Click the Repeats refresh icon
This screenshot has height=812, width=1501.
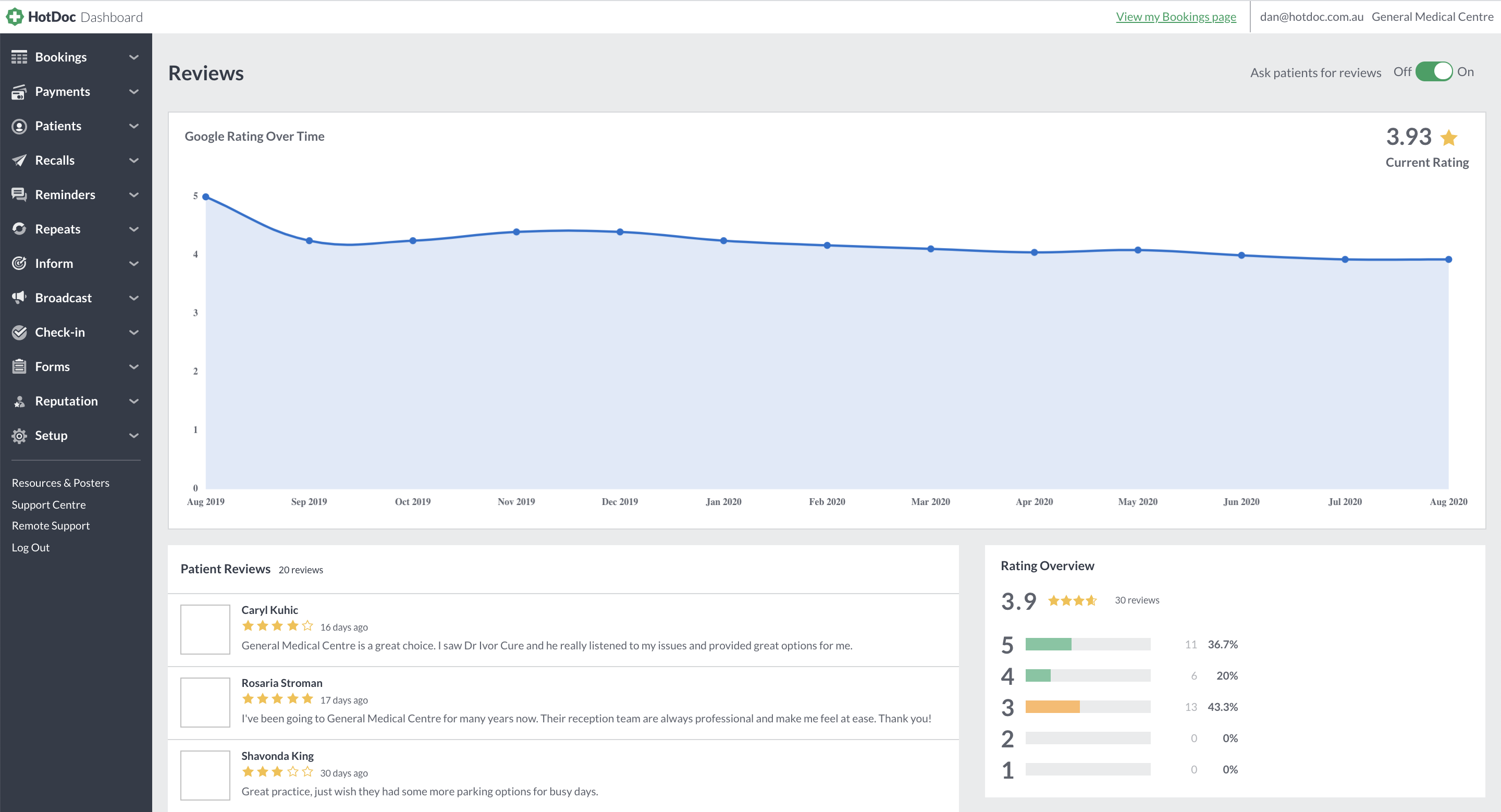(19, 229)
